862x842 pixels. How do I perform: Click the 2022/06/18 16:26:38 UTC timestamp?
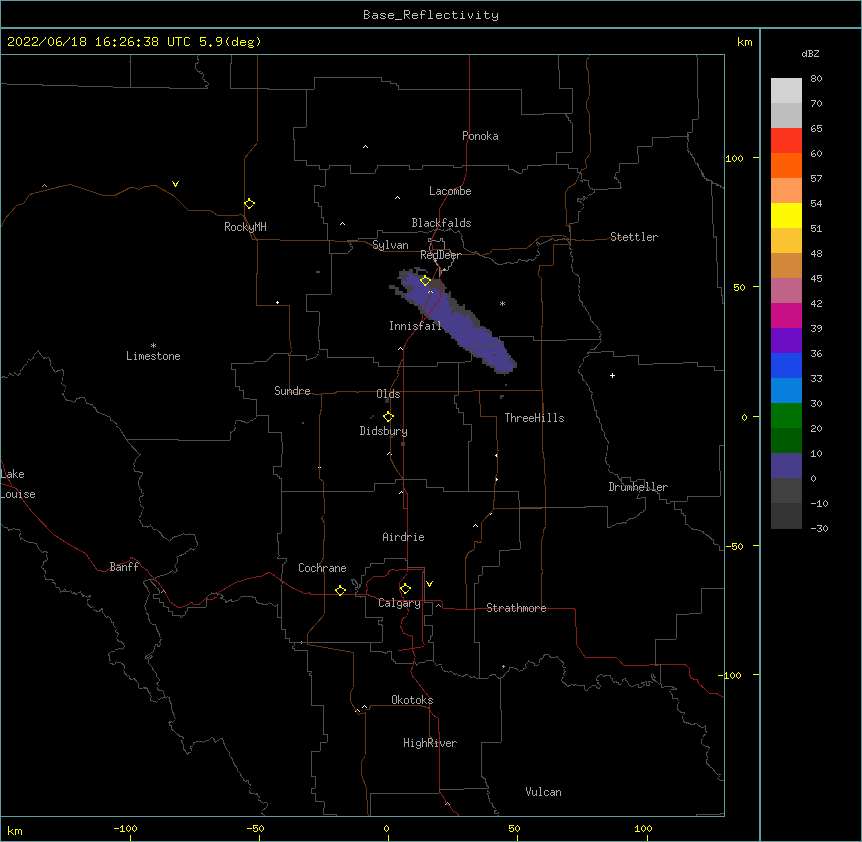pos(99,42)
